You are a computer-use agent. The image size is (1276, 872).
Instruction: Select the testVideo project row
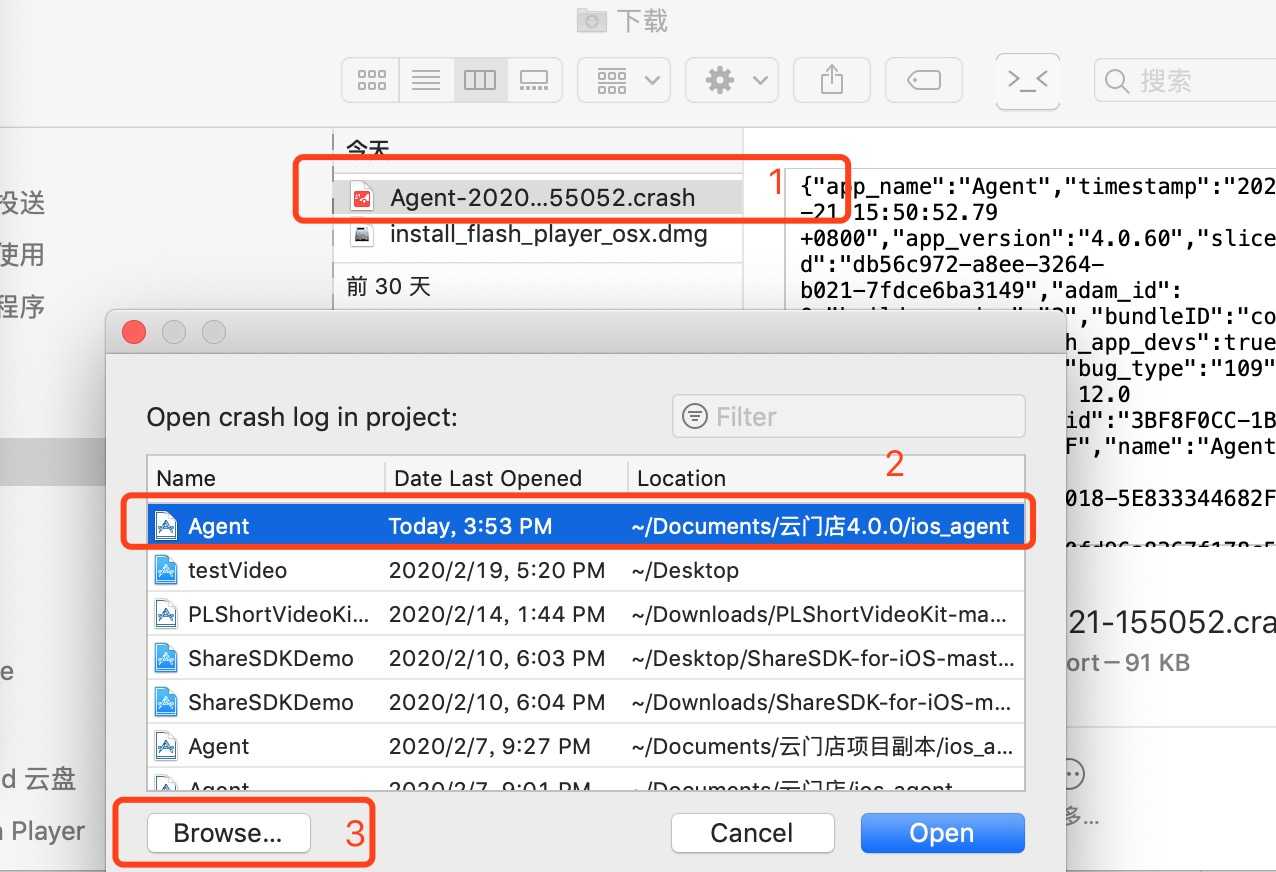586,570
